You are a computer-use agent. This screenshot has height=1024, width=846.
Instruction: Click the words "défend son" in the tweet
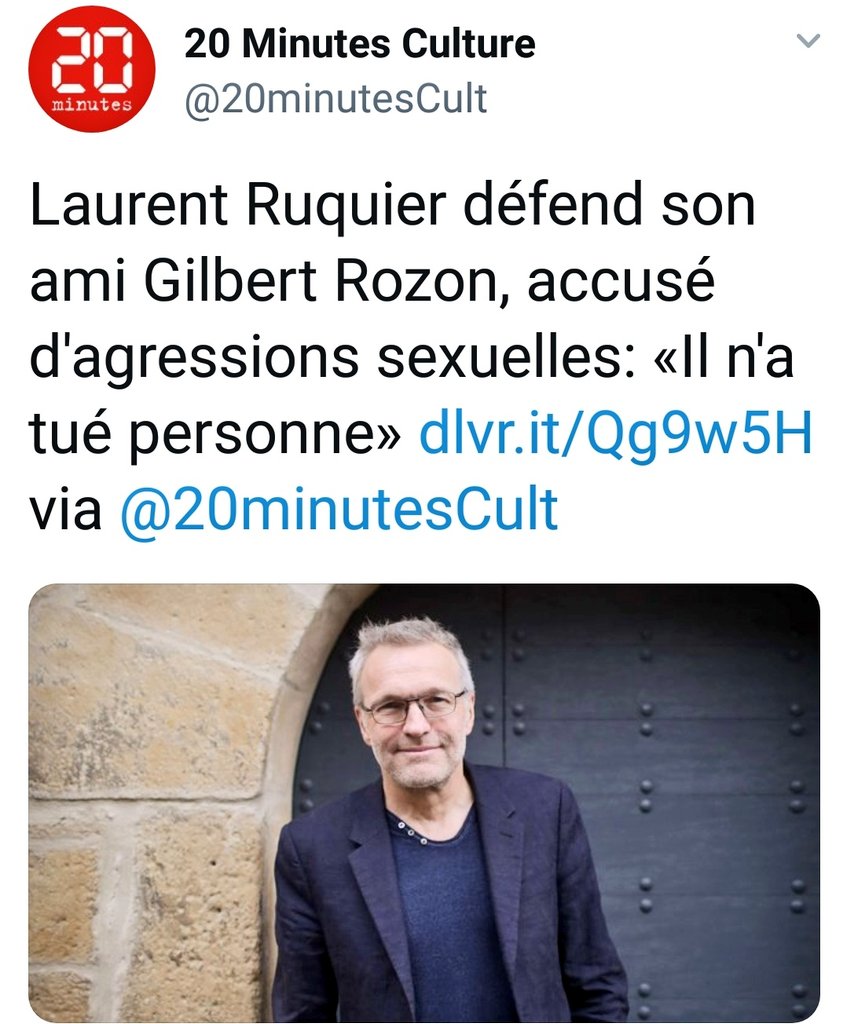pos(610,205)
